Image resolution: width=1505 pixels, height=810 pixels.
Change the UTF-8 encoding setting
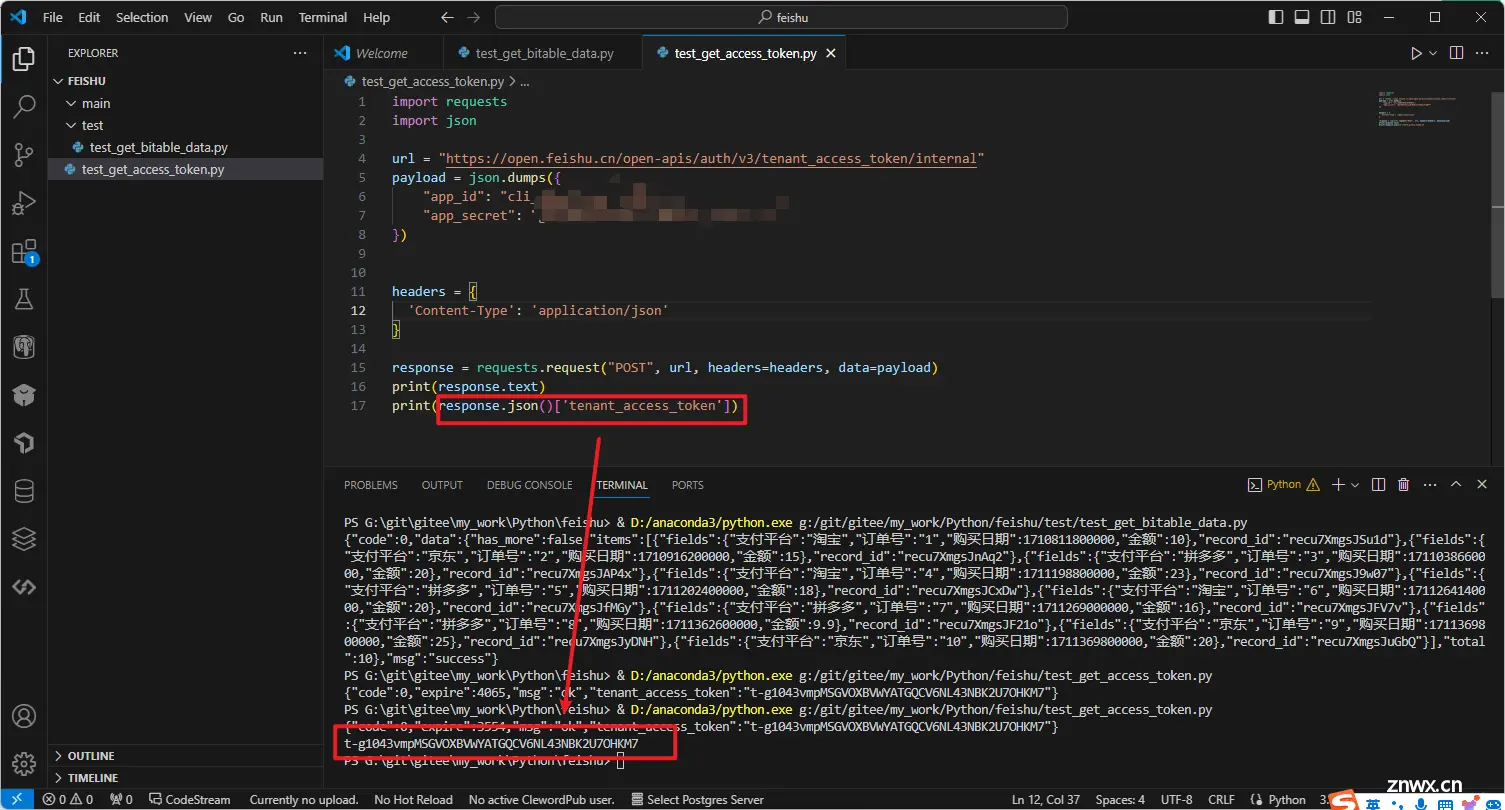click(1176, 799)
